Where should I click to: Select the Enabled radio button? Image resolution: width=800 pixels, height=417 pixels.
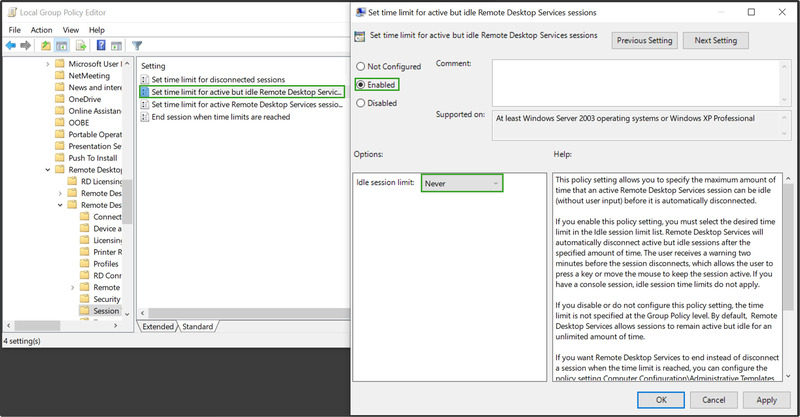click(361, 85)
